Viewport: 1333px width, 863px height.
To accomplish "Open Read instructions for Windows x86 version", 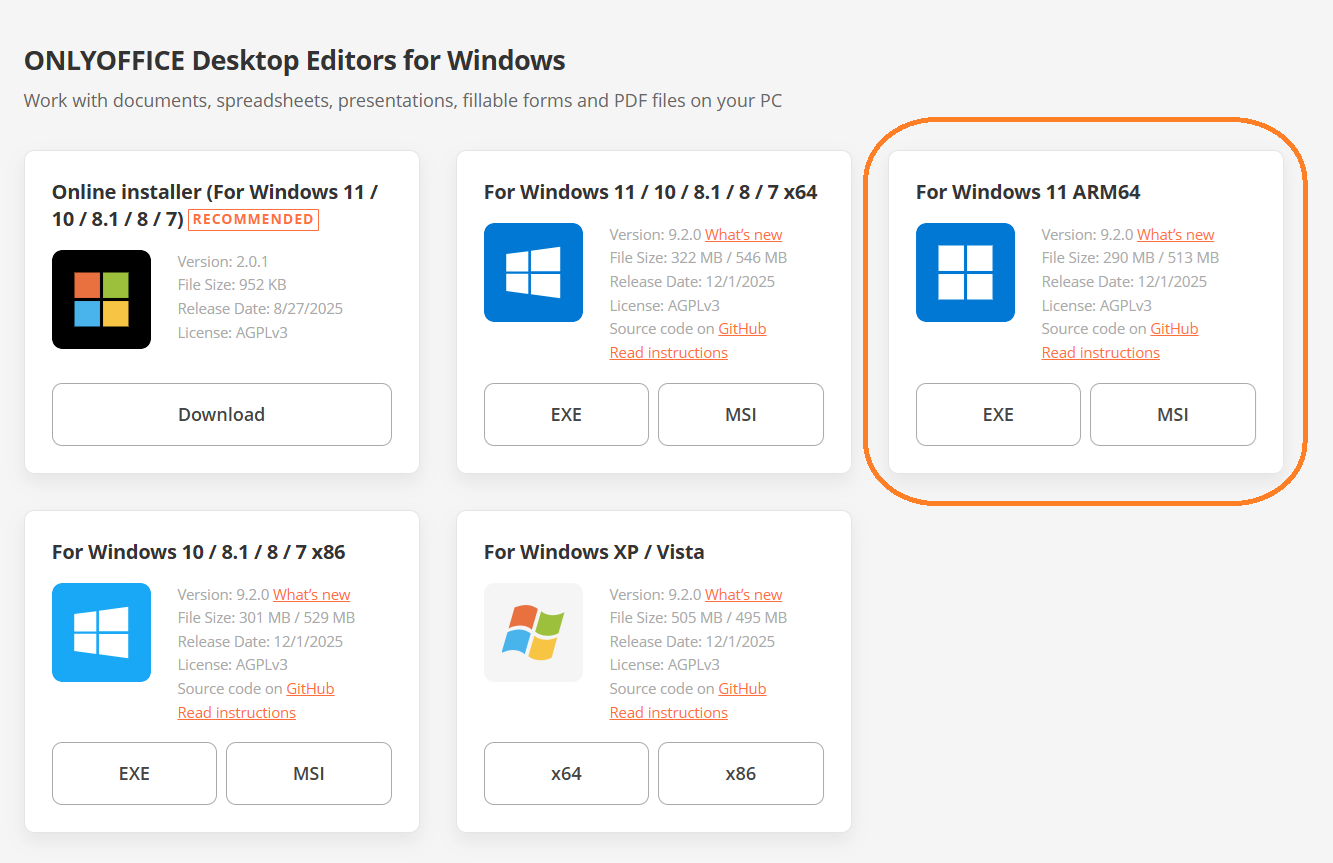I will [x=236, y=711].
